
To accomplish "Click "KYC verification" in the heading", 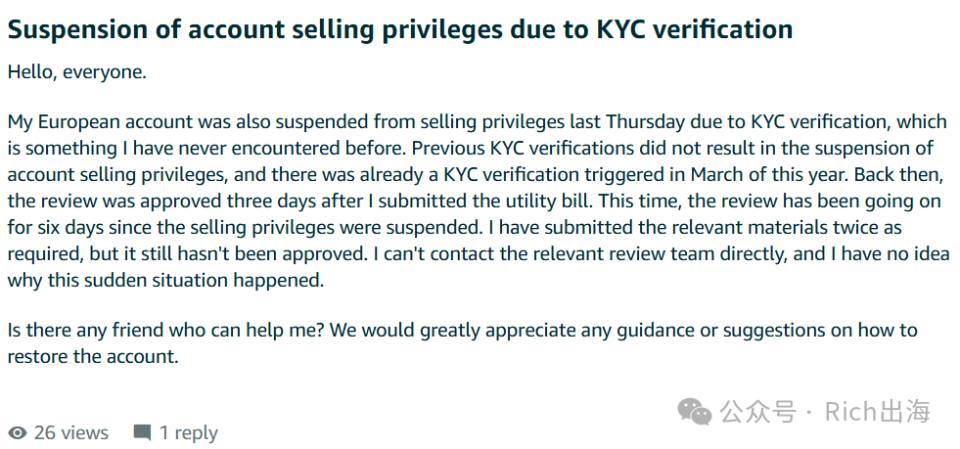I will pyautogui.click(x=695, y=29).
